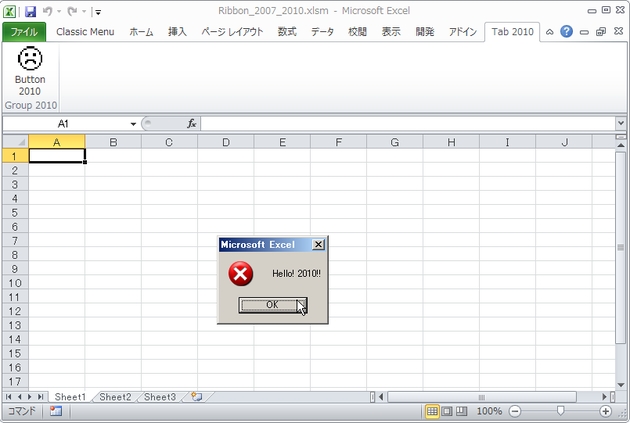Click the horizontal scrollbar right arrow
Viewport: 630px width, 423px height.
(x=604, y=397)
